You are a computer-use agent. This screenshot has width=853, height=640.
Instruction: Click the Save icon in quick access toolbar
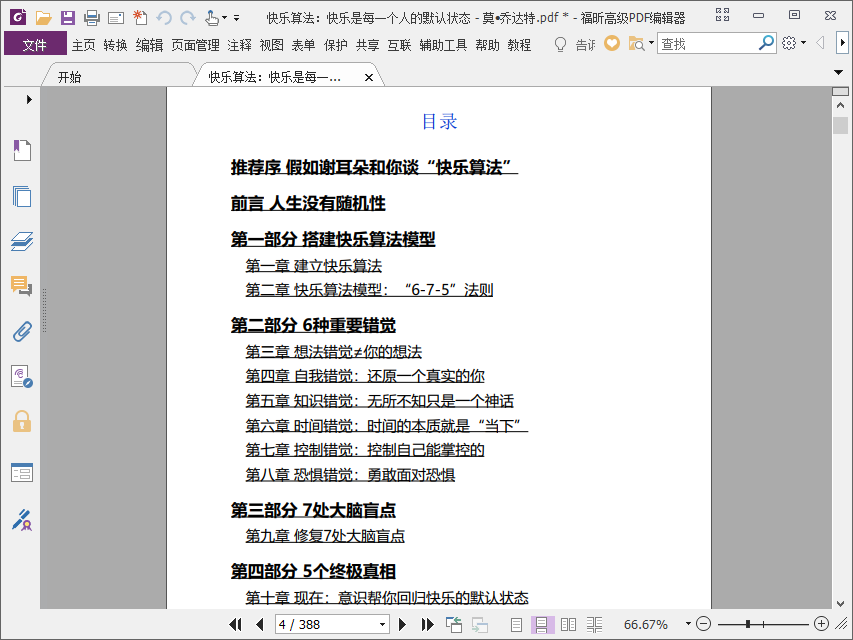(x=67, y=18)
